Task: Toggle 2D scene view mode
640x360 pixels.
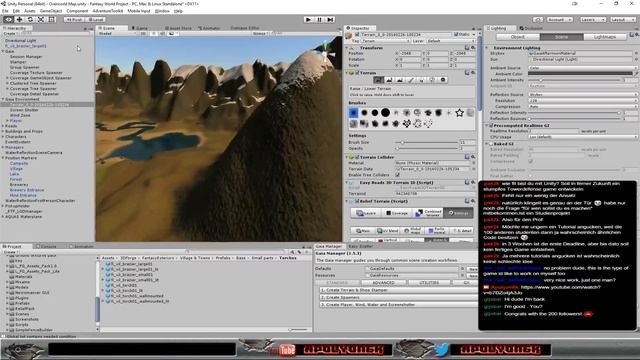Action: pyautogui.click(x=143, y=33)
